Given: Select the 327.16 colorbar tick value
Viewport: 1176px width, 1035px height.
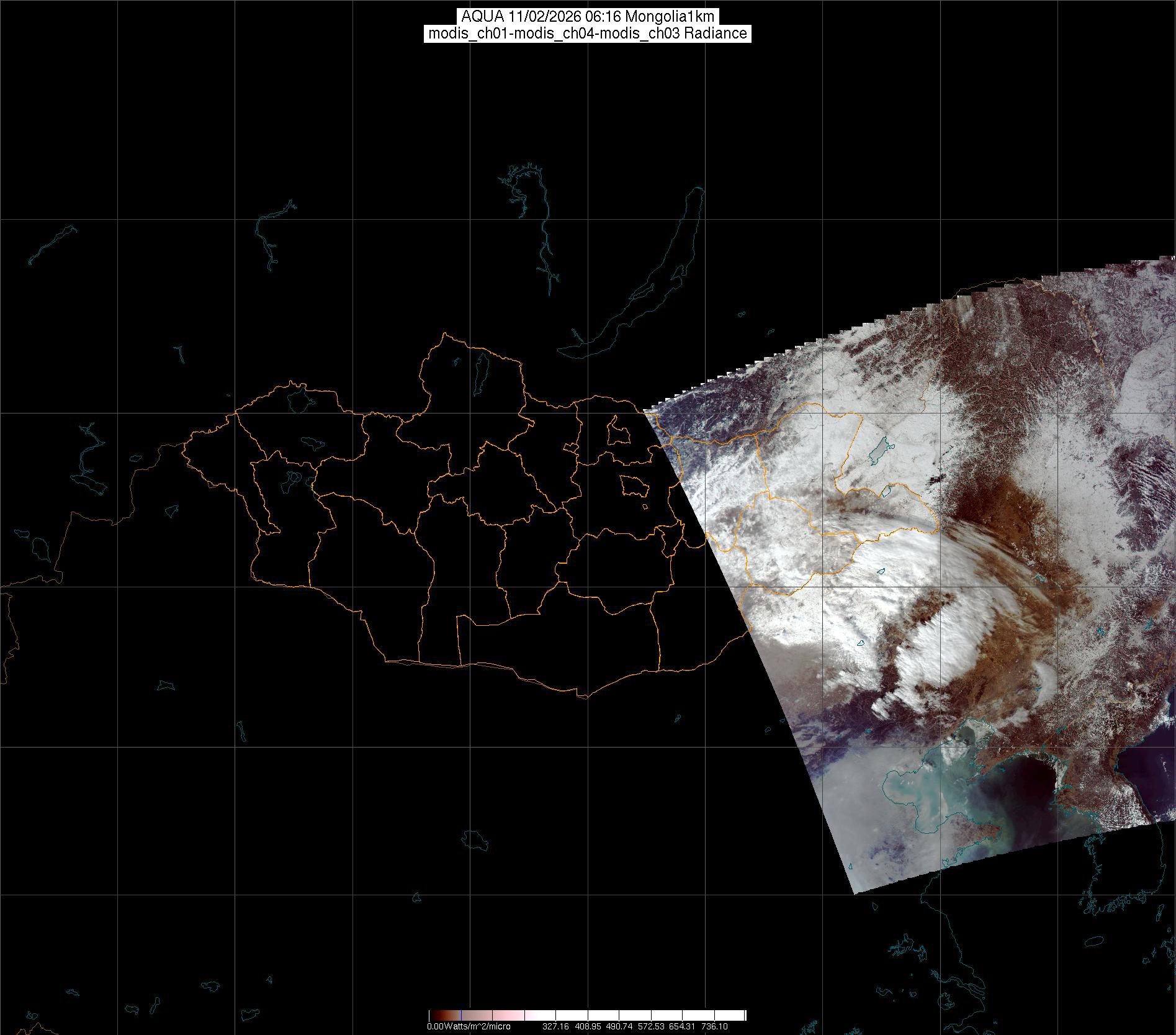Looking at the screenshot, I should 555,1026.
